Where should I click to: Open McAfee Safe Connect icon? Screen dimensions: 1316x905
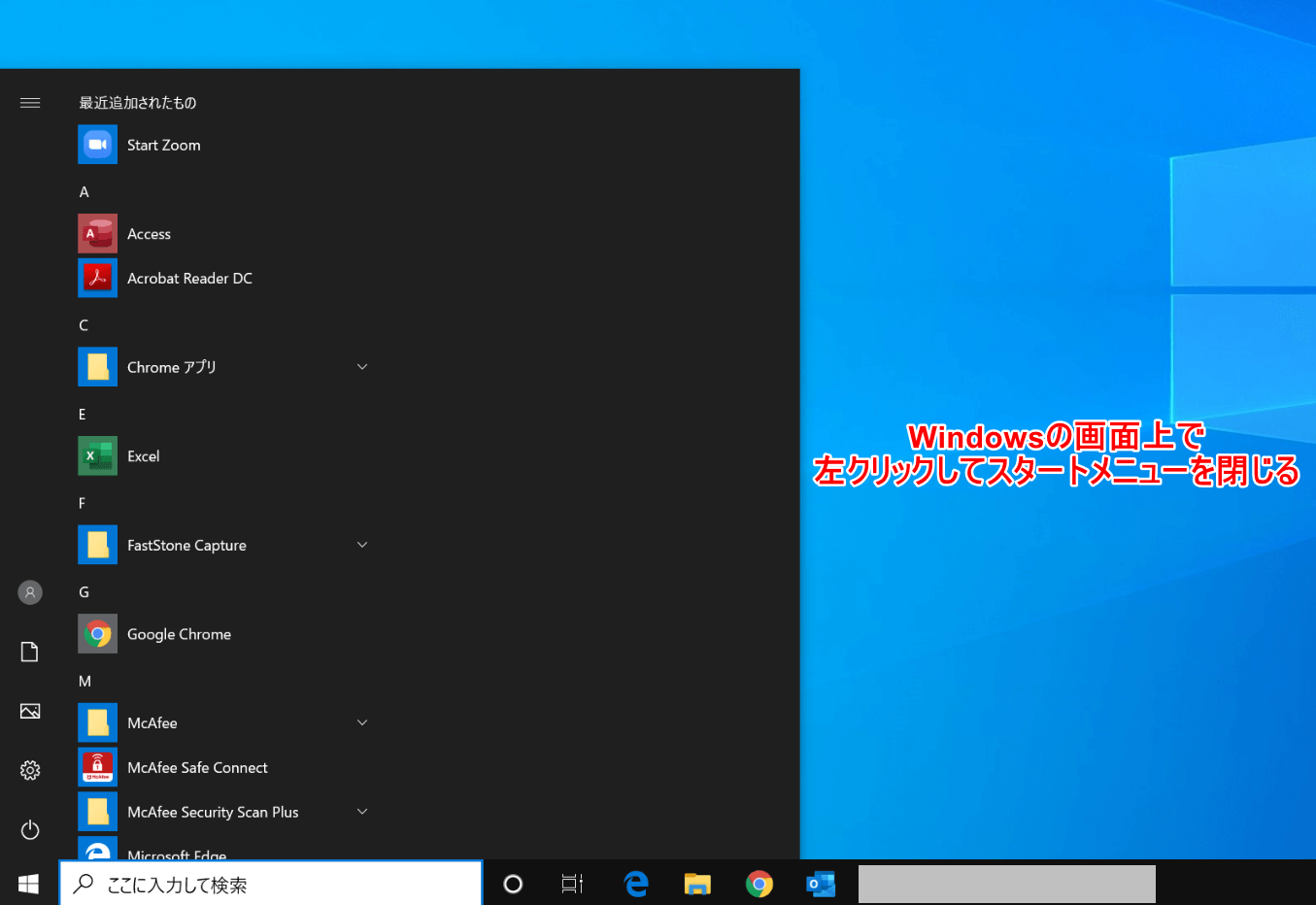pos(97,767)
